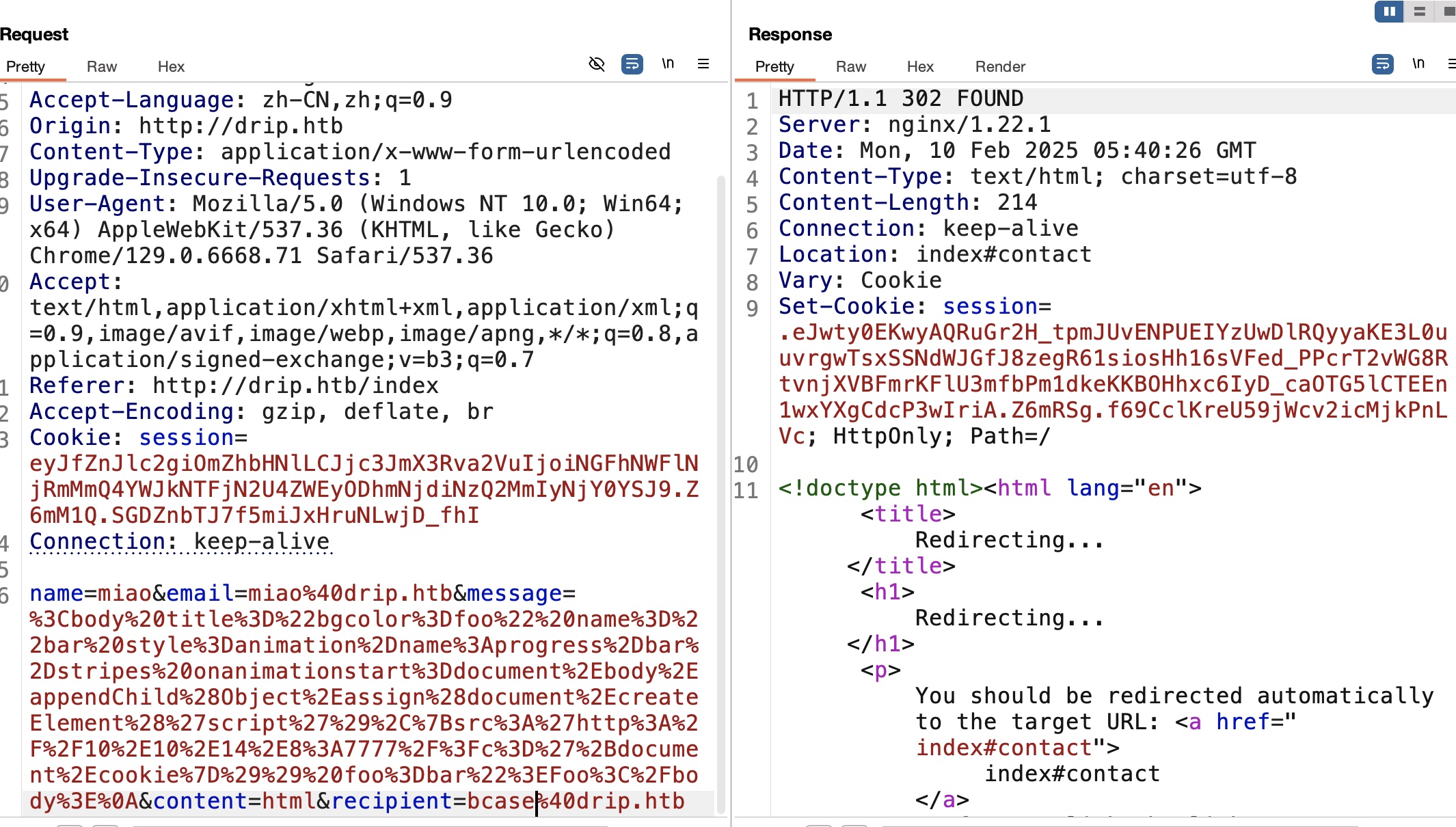Switch Response view to Hex tab

[x=920, y=67]
